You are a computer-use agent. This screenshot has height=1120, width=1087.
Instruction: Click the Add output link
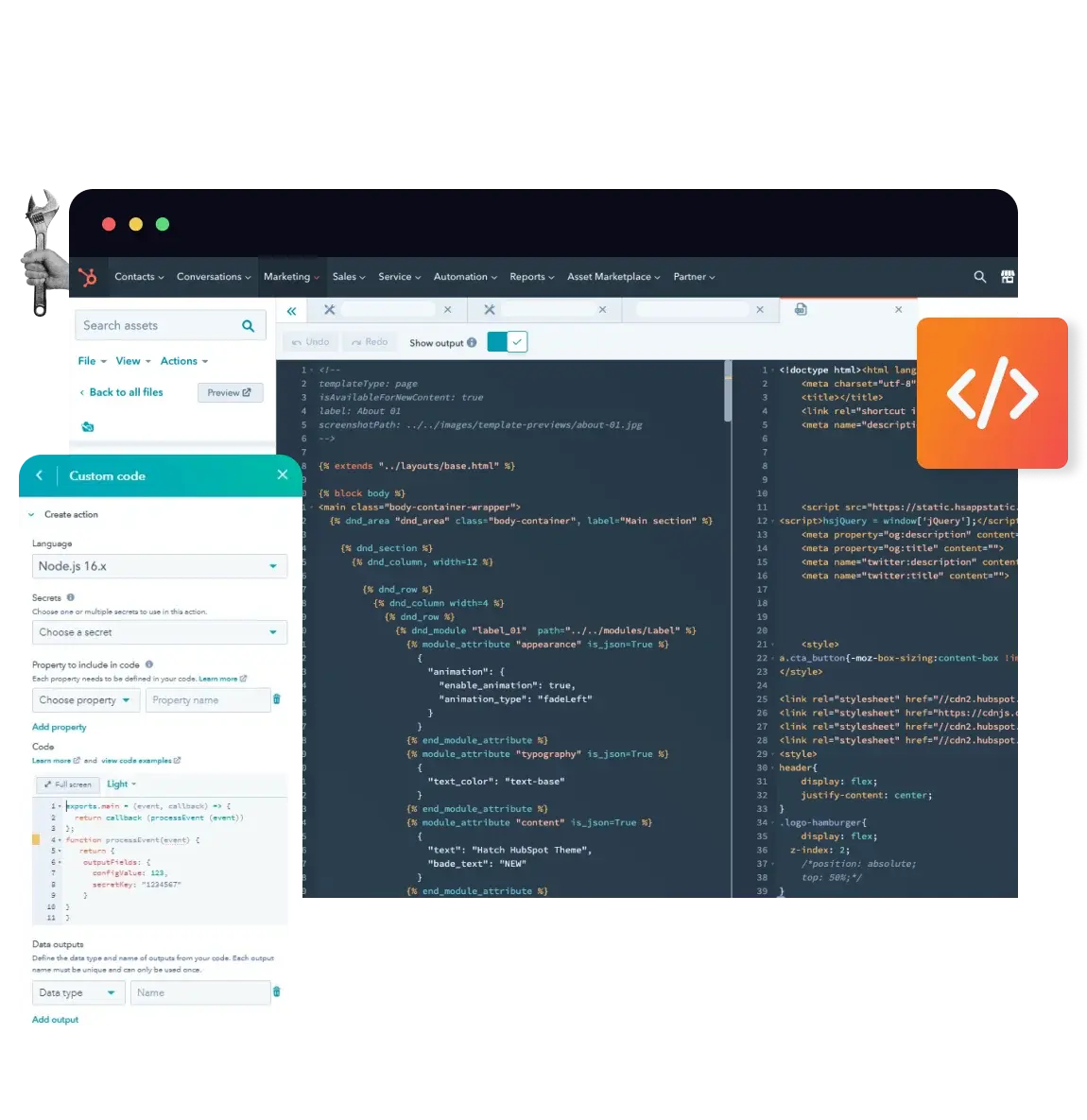(55, 1019)
